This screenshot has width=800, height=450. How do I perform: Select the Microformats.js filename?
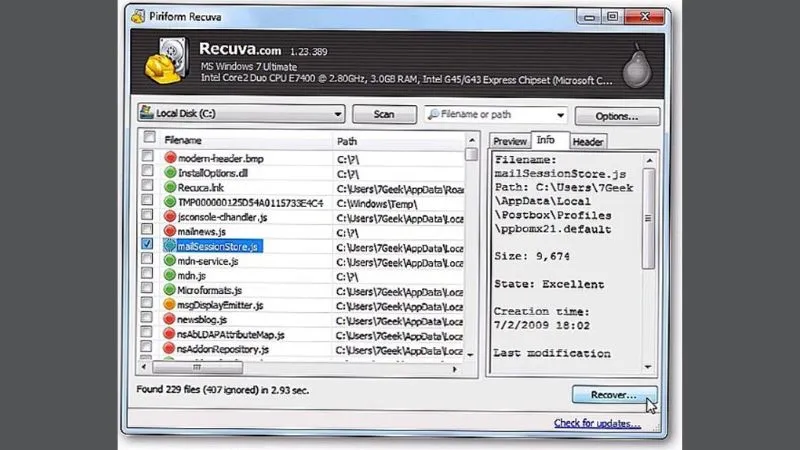(x=209, y=290)
